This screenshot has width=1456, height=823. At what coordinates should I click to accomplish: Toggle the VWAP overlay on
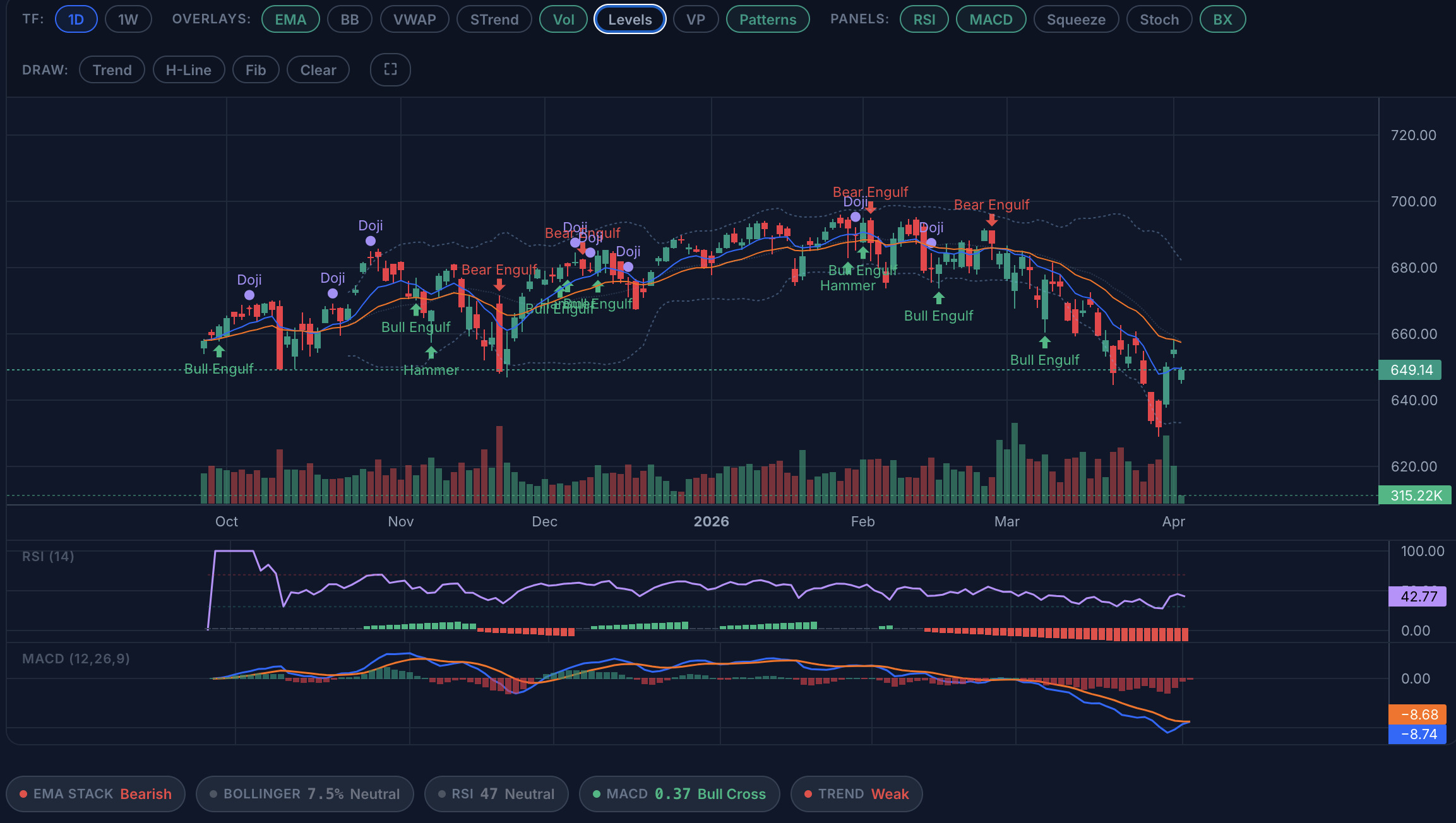414,20
